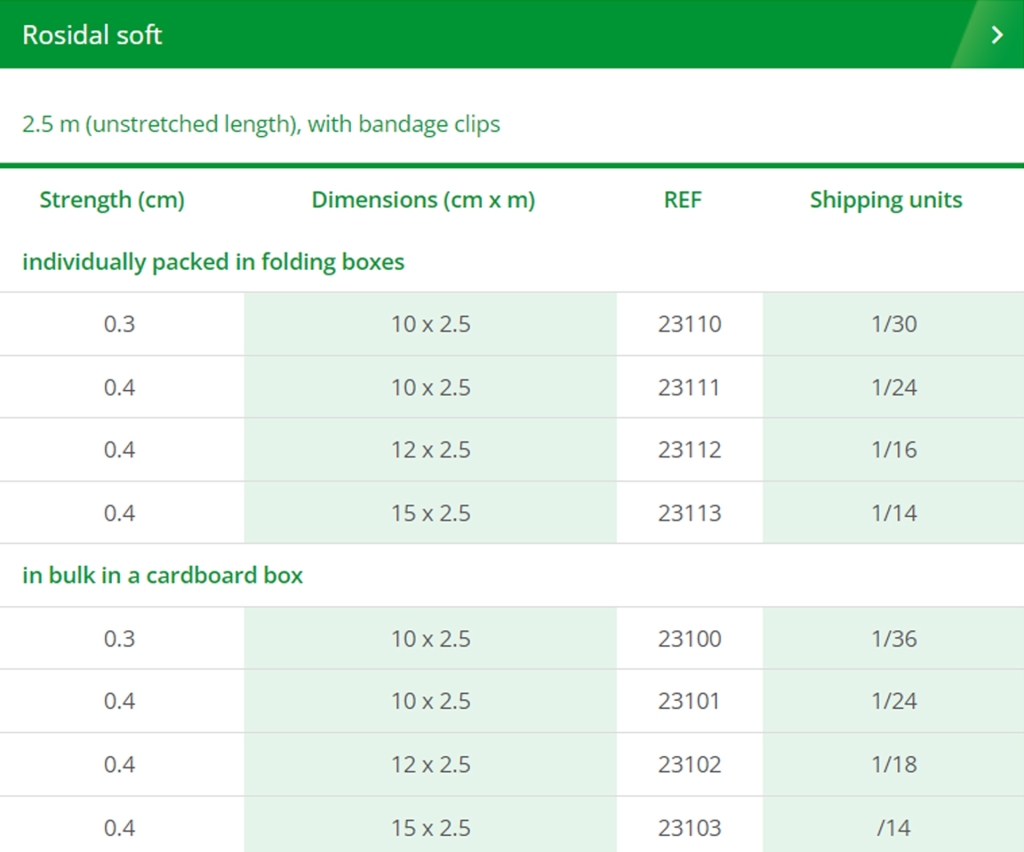Click REF number 23102
This screenshot has height=852, width=1024.
click(690, 765)
